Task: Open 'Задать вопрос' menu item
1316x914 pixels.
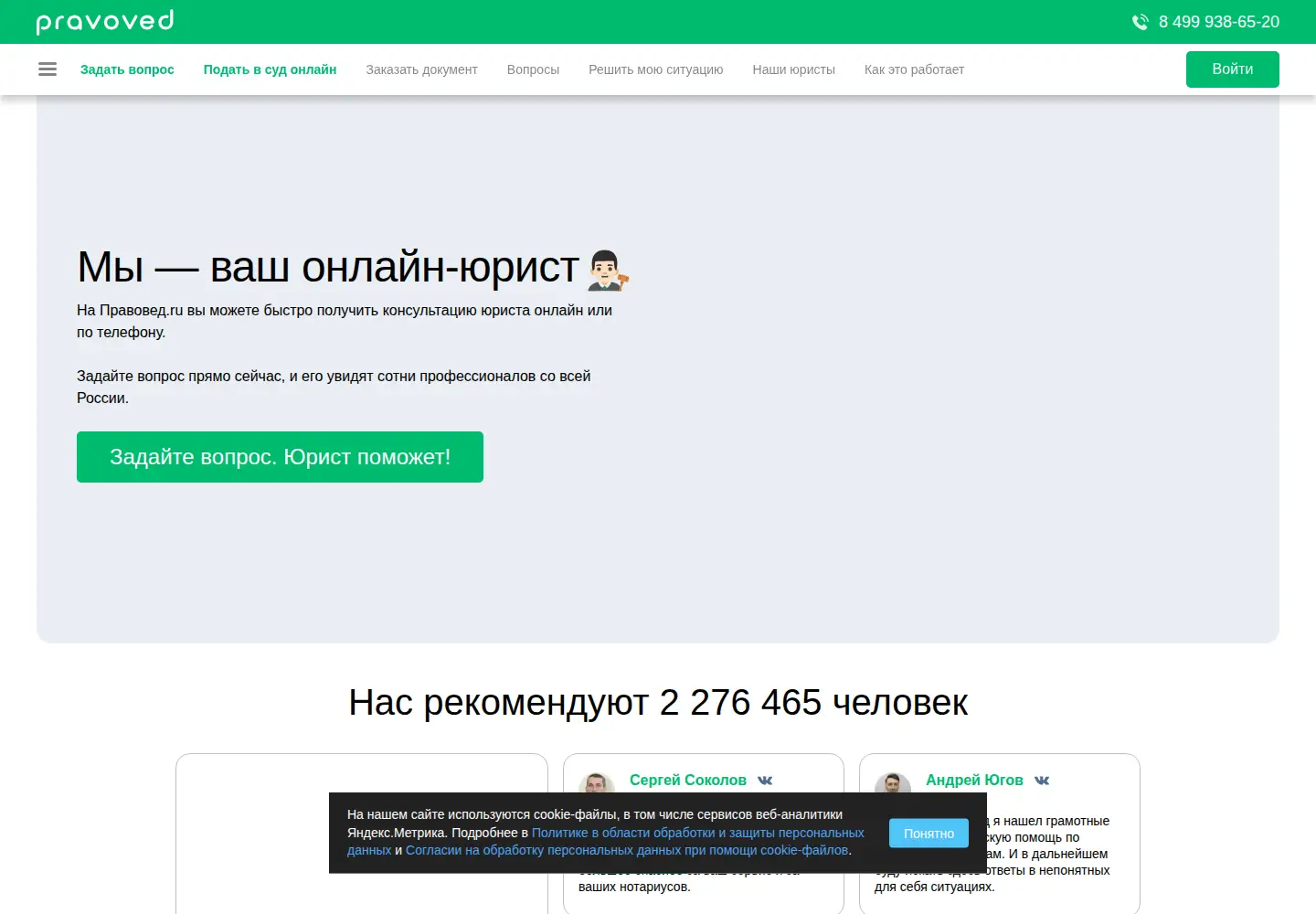Action: point(127,69)
